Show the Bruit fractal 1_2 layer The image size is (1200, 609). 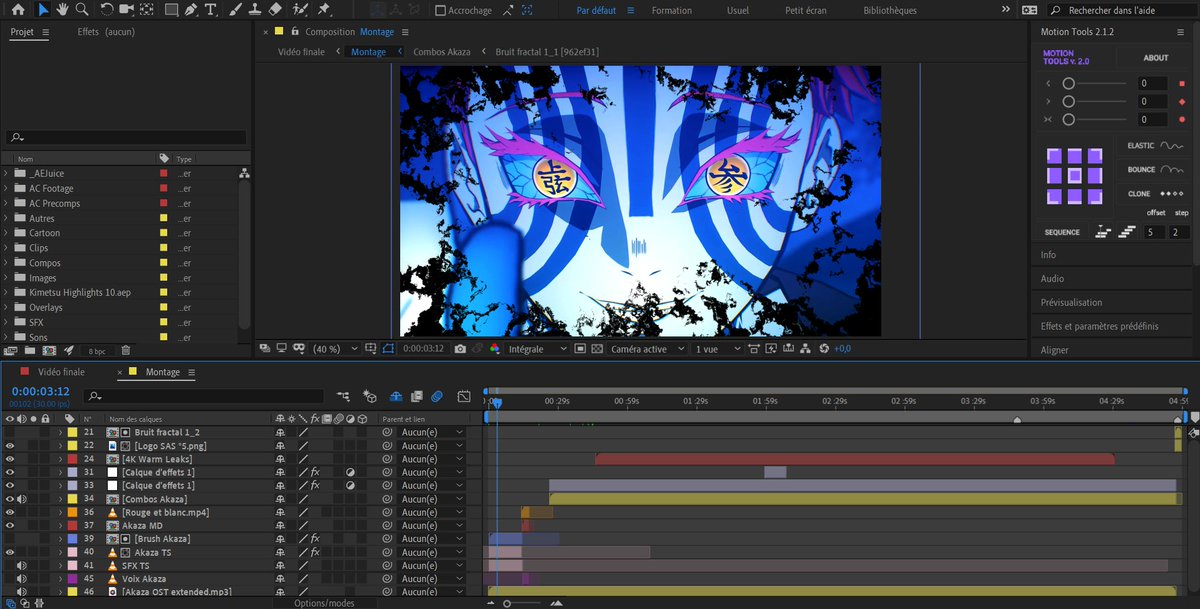pyautogui.click(x=10, y=432)
